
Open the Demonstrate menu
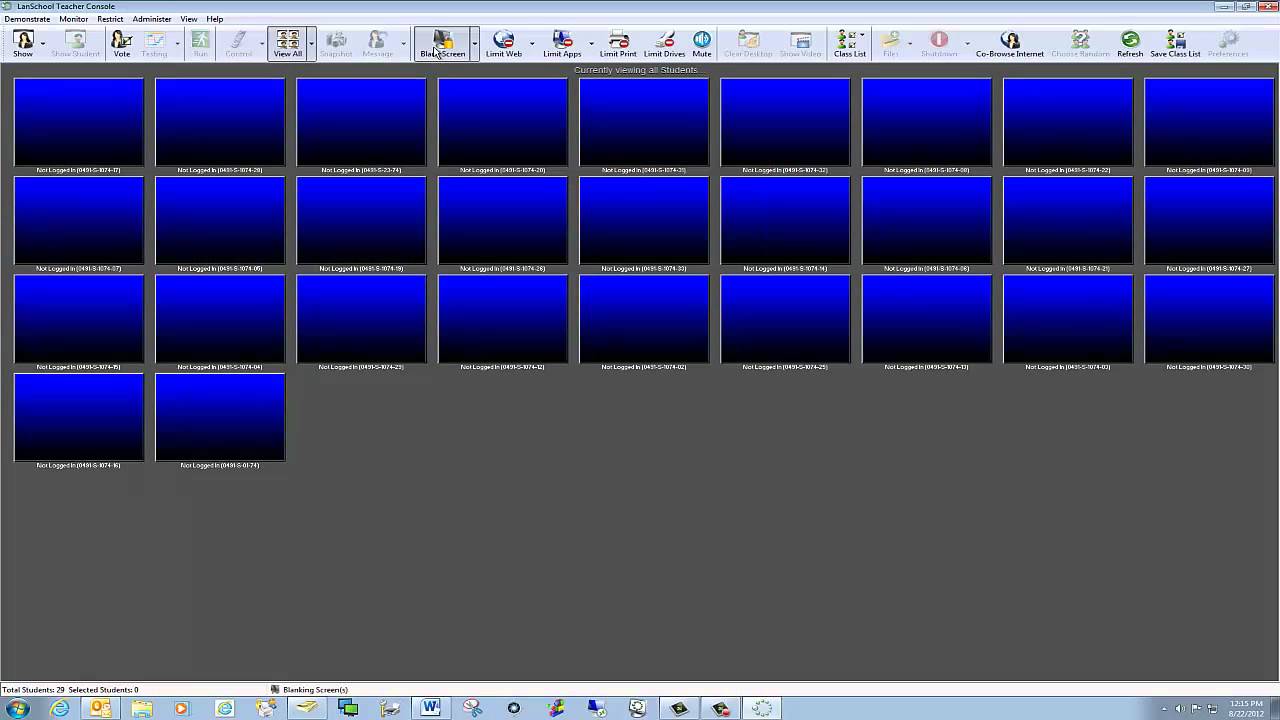coord(27,19)
